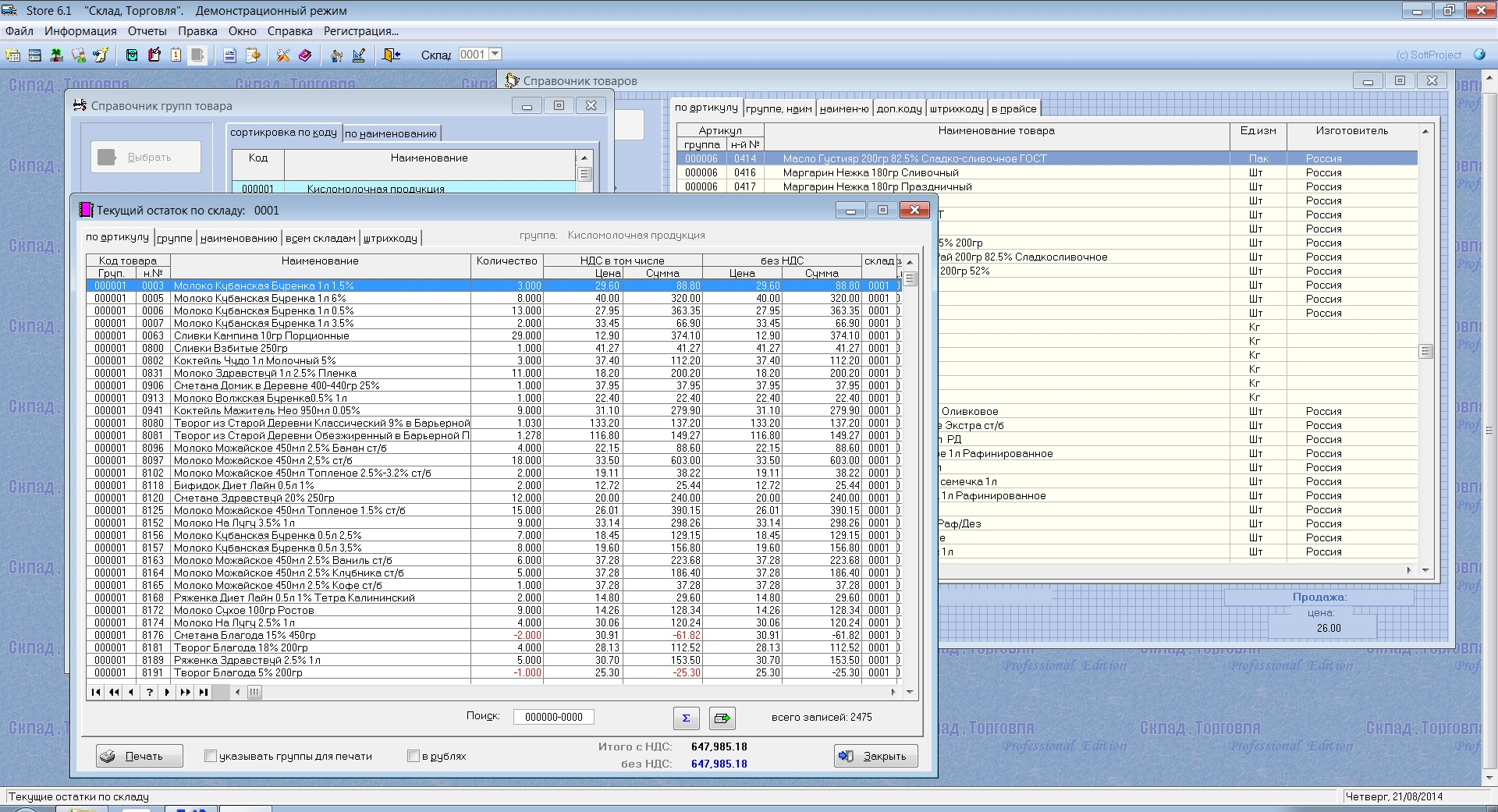The width and height of the screenshot is (1498, 812).
Task: Click the sigma sum totals button
Action: pyautogui.click(x=686, y=718)
